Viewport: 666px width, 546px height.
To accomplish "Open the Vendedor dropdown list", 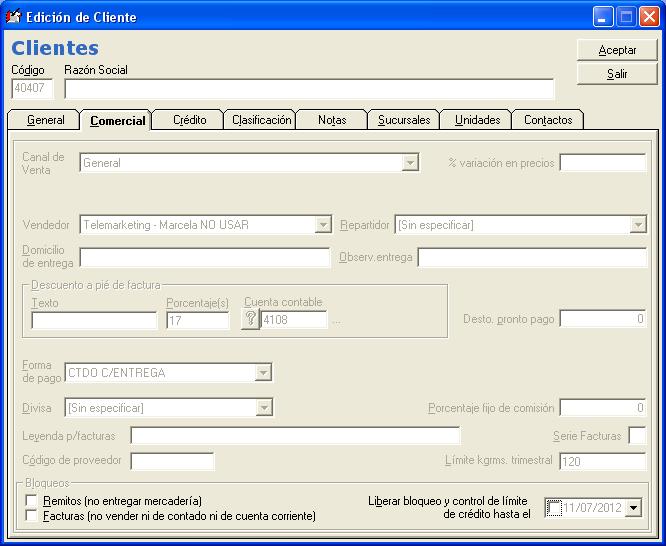I will pyautogui.click(x=322, y=225).
